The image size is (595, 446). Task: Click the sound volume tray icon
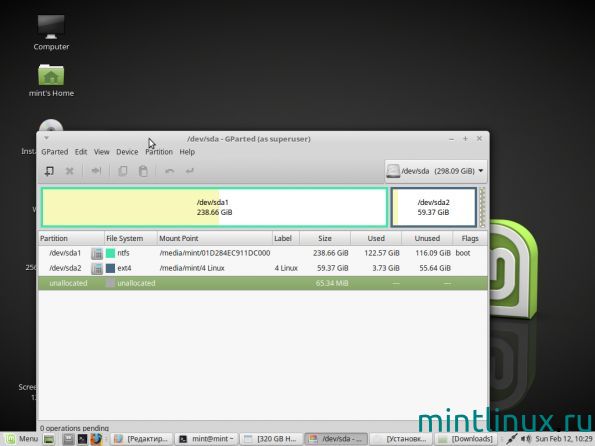pyautogui.click(x=526, y=439)
